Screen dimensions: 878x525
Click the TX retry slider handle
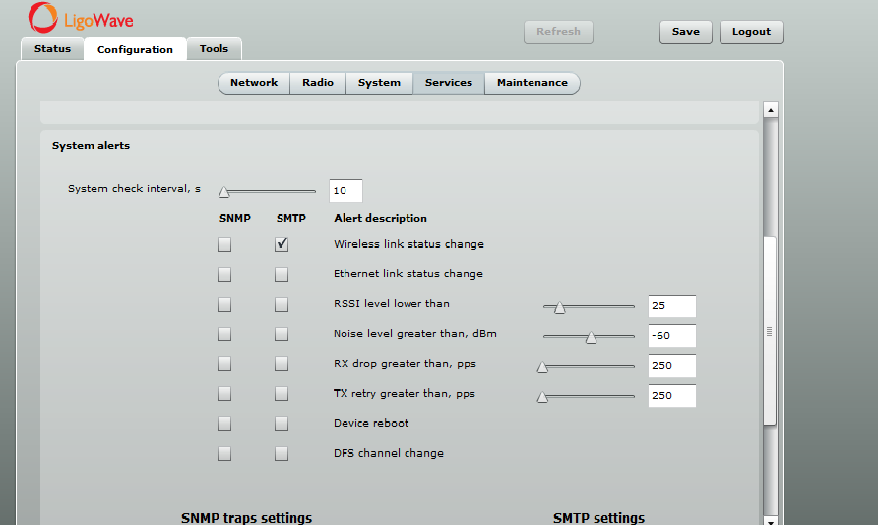(x=542, y=397)
